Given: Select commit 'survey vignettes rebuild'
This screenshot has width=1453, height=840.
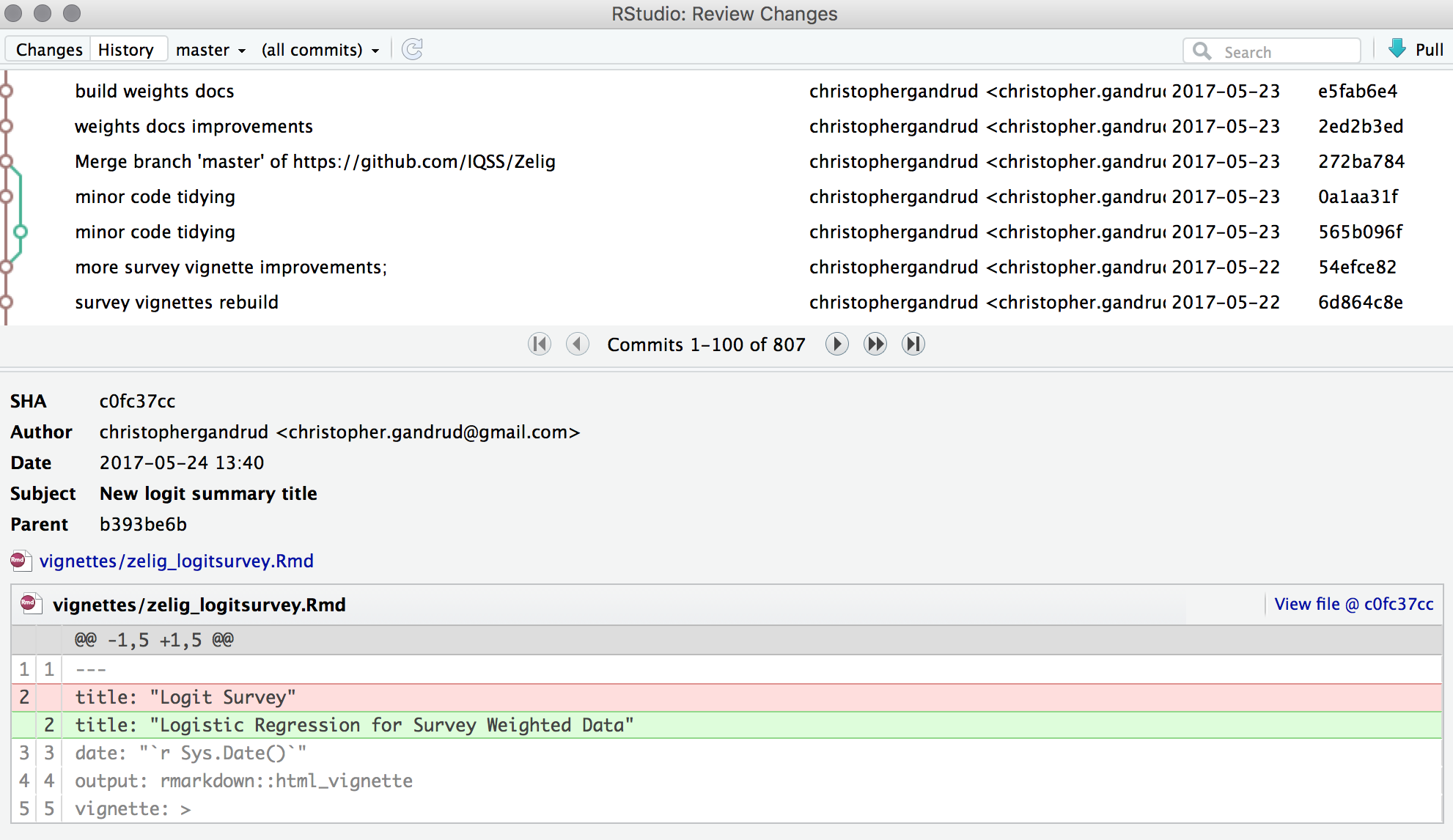Looking at the screenshot, I should click(x=177, y=302).
